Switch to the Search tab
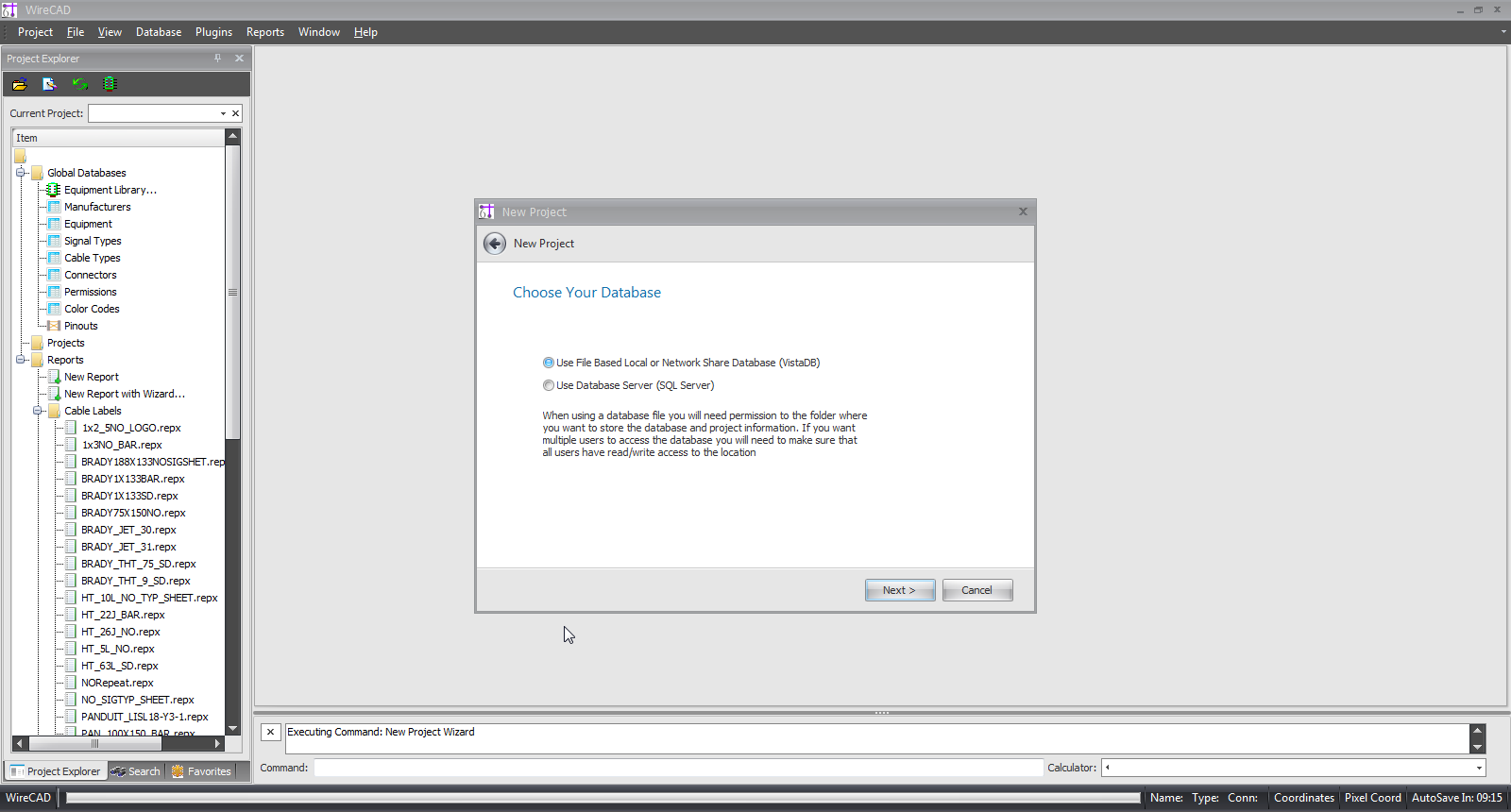Image resolution: width=1511 pixels, height=812 pixels. (136, 771)
